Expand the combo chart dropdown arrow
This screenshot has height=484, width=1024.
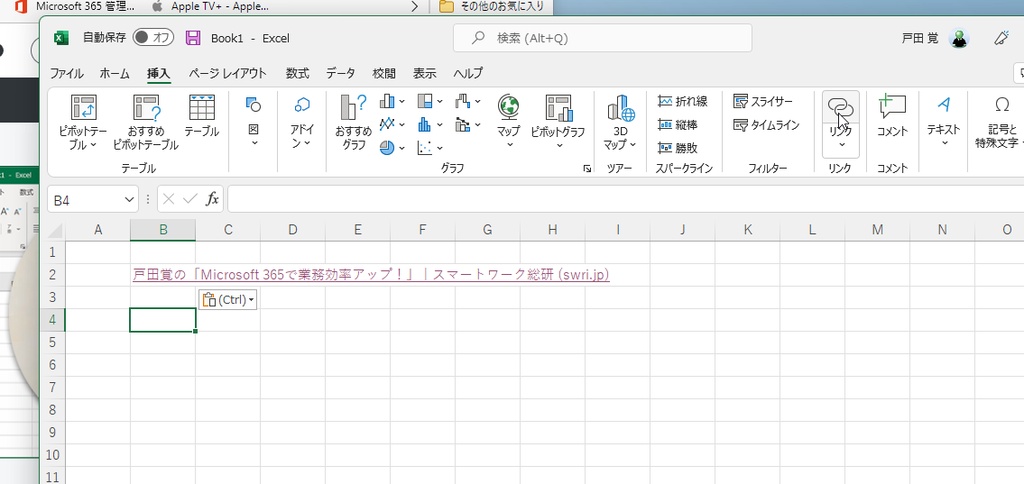coord(477,125)
